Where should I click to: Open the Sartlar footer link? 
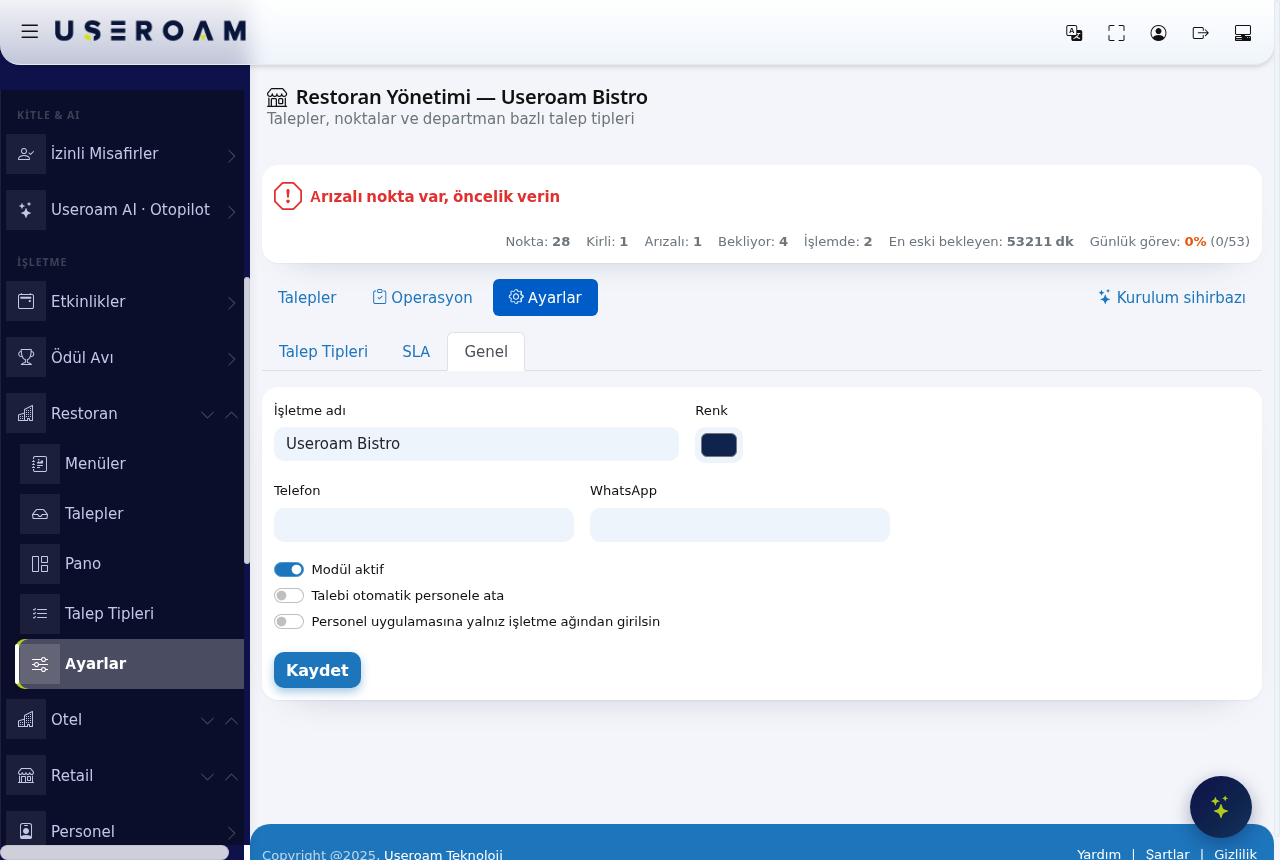point(1167,854)
